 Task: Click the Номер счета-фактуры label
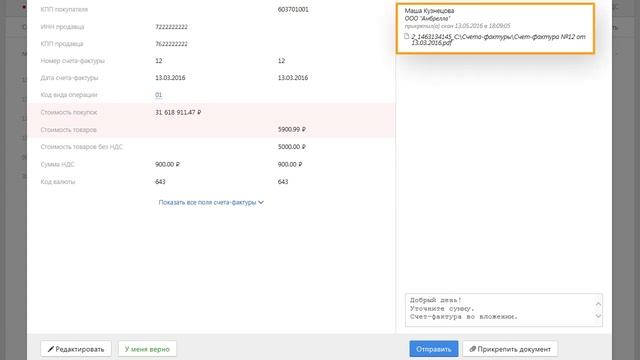(x=72, y=61)
